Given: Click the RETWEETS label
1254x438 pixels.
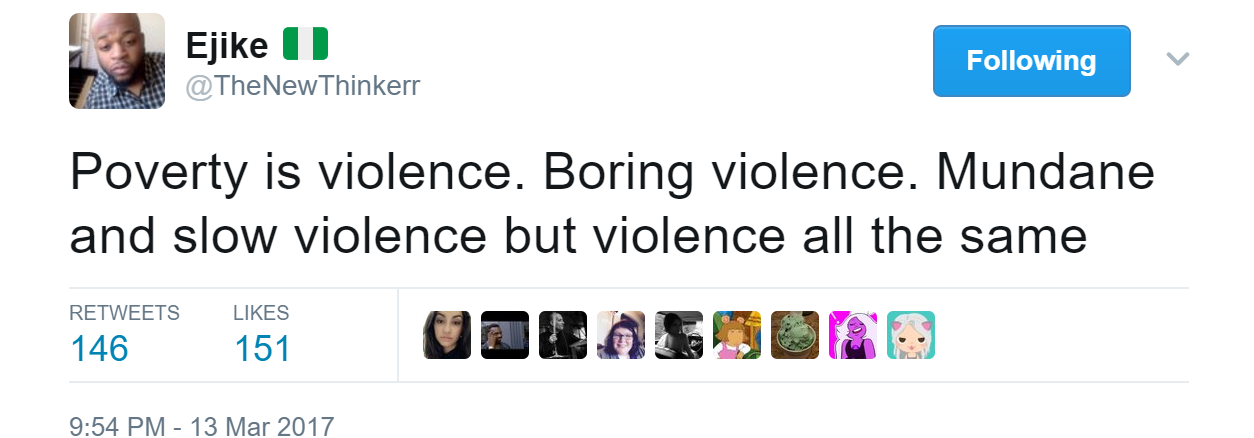Looking at the screenshot, I should tap(124, 313).
